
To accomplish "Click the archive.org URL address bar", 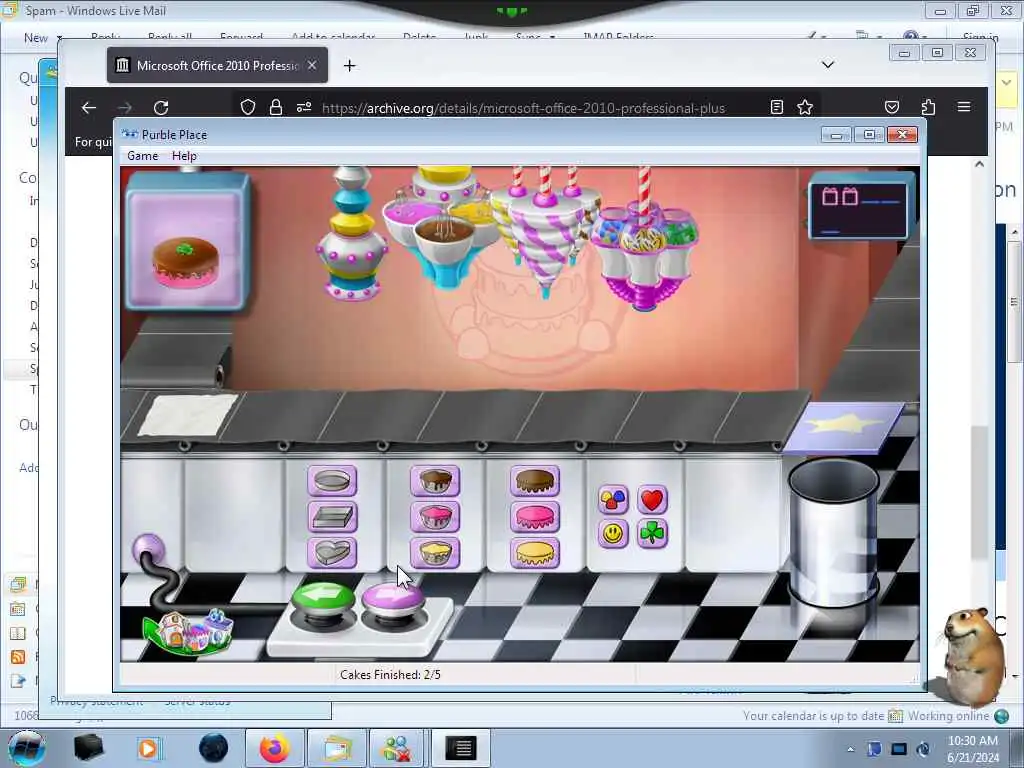I will coord(523,108).
